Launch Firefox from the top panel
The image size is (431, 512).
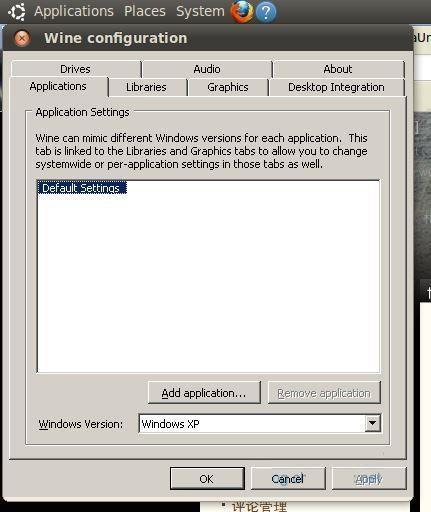pyautogui.click(x=242, y=11)
